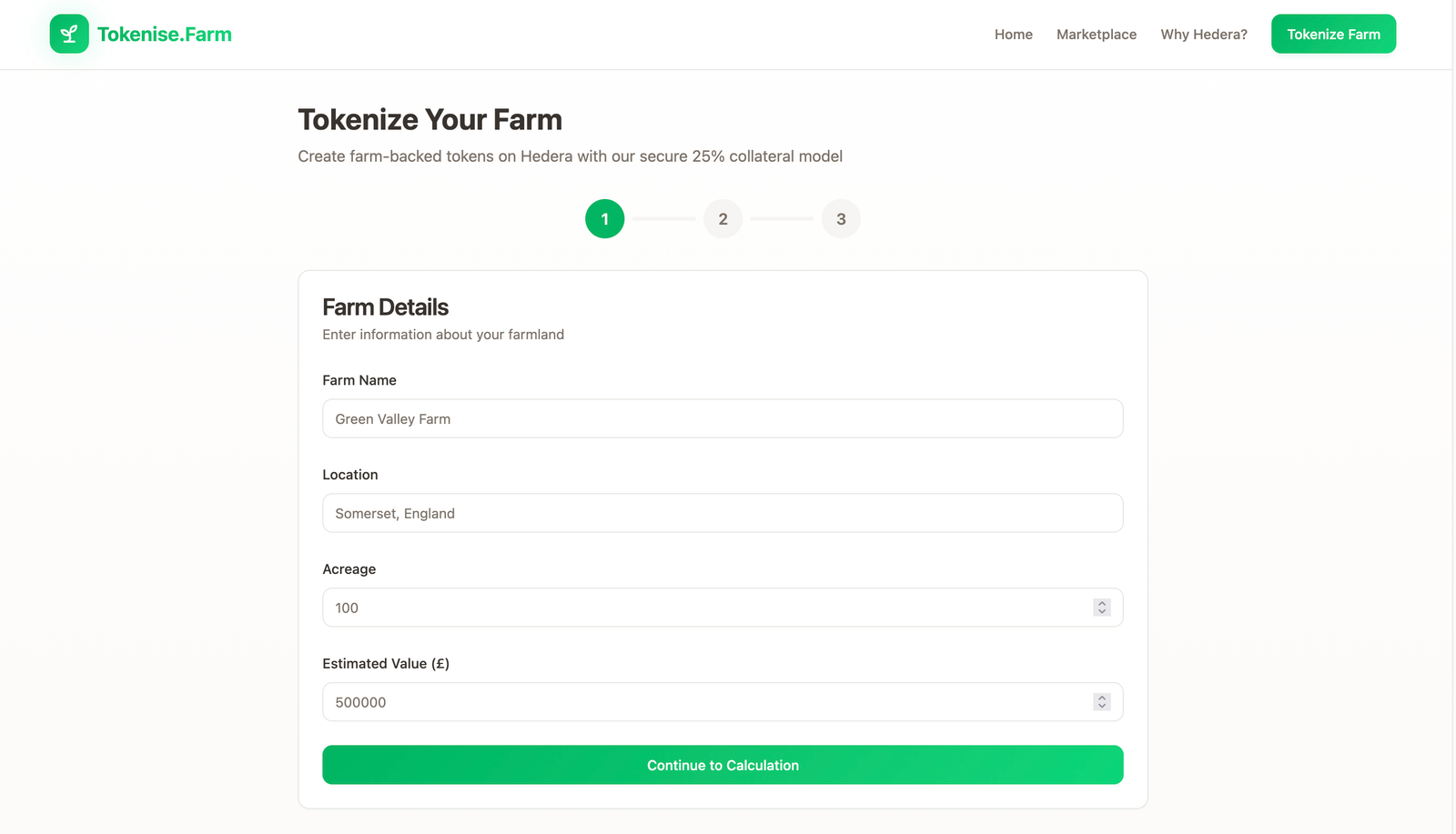Jump to step 3 circle
Viewport: 1456px width, 834px height.
841,219
